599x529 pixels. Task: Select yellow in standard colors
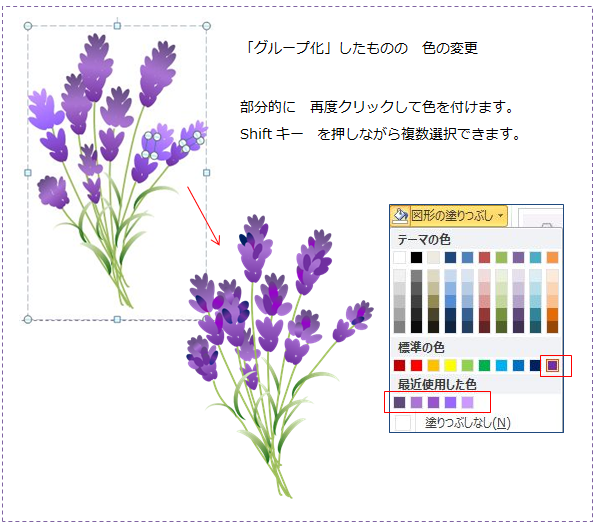(x=450, y=366)
